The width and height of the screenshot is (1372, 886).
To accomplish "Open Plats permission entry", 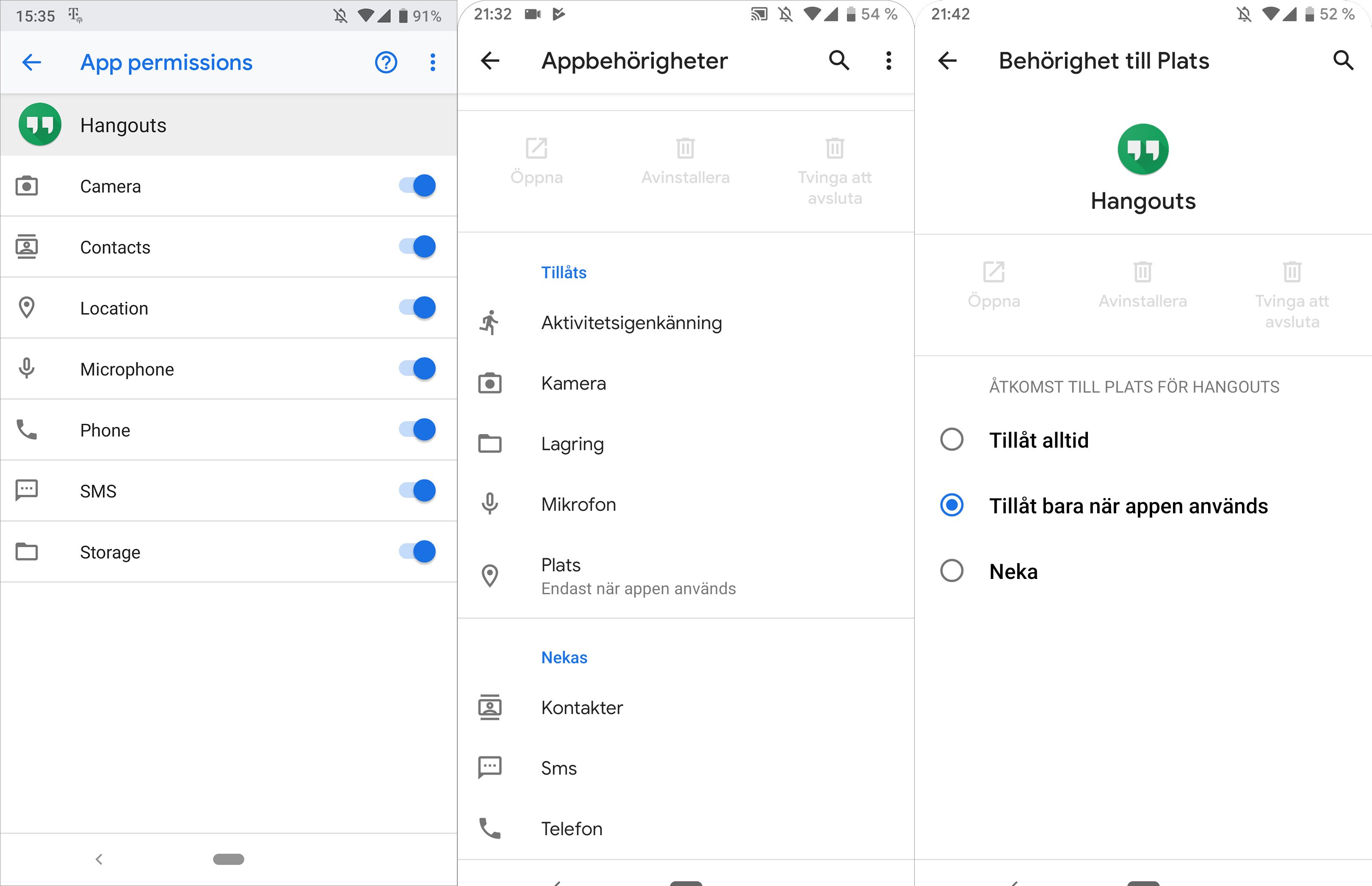I will (686, 576).
